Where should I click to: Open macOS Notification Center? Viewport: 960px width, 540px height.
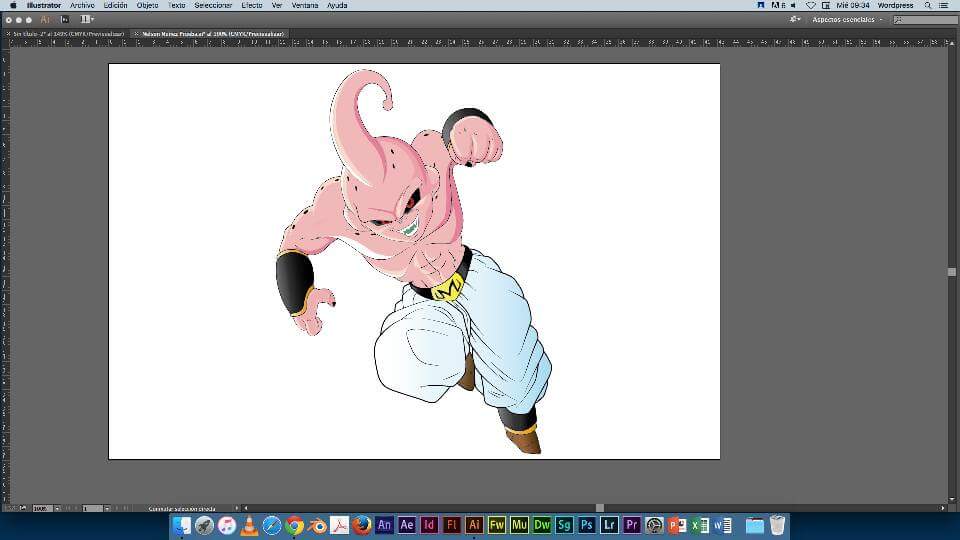click(x=944, y=5)
